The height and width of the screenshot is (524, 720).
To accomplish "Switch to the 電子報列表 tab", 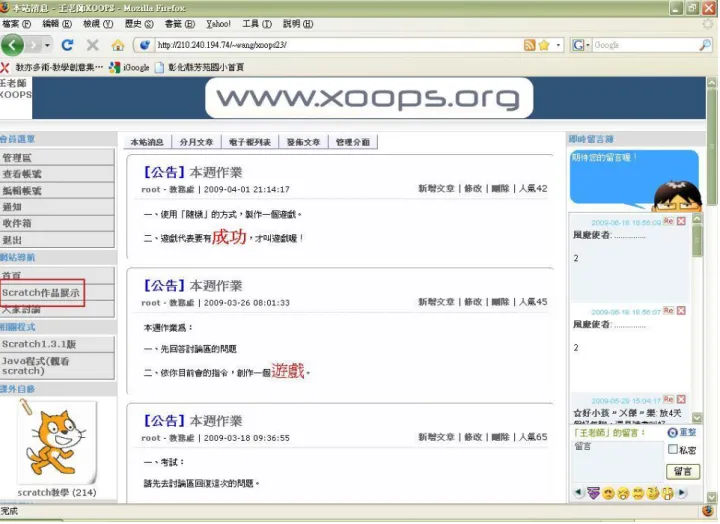I will pos(250,142).
